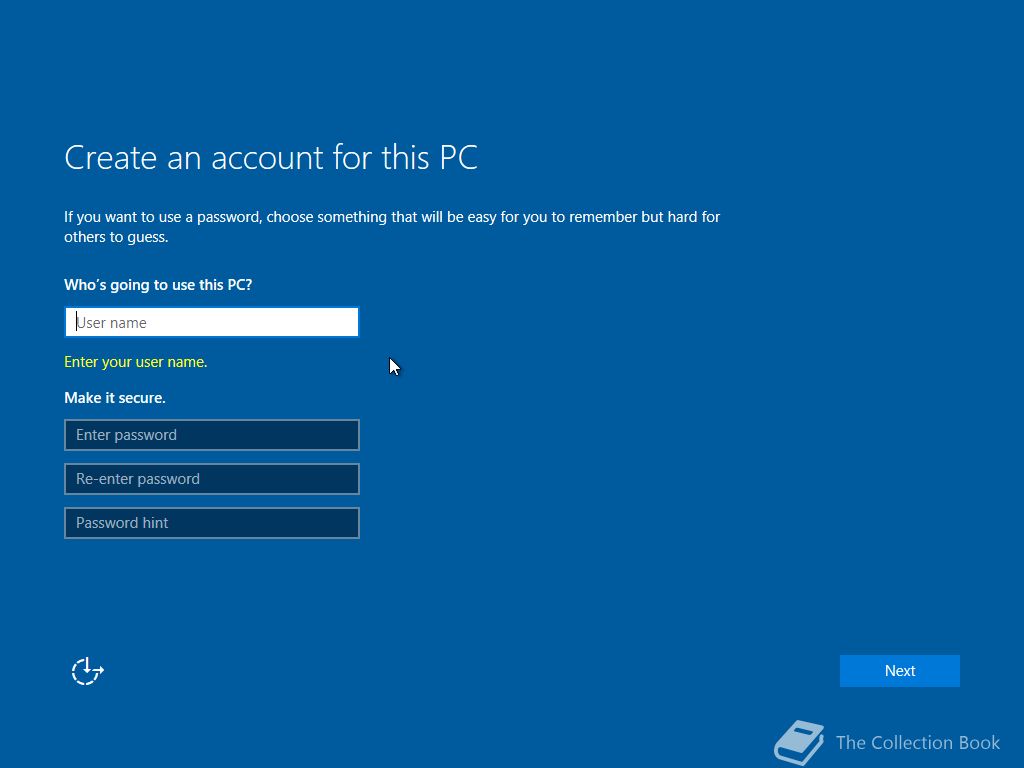Click the Next button
This screenshot has height=768, width=1024.
tap(899, 671)
